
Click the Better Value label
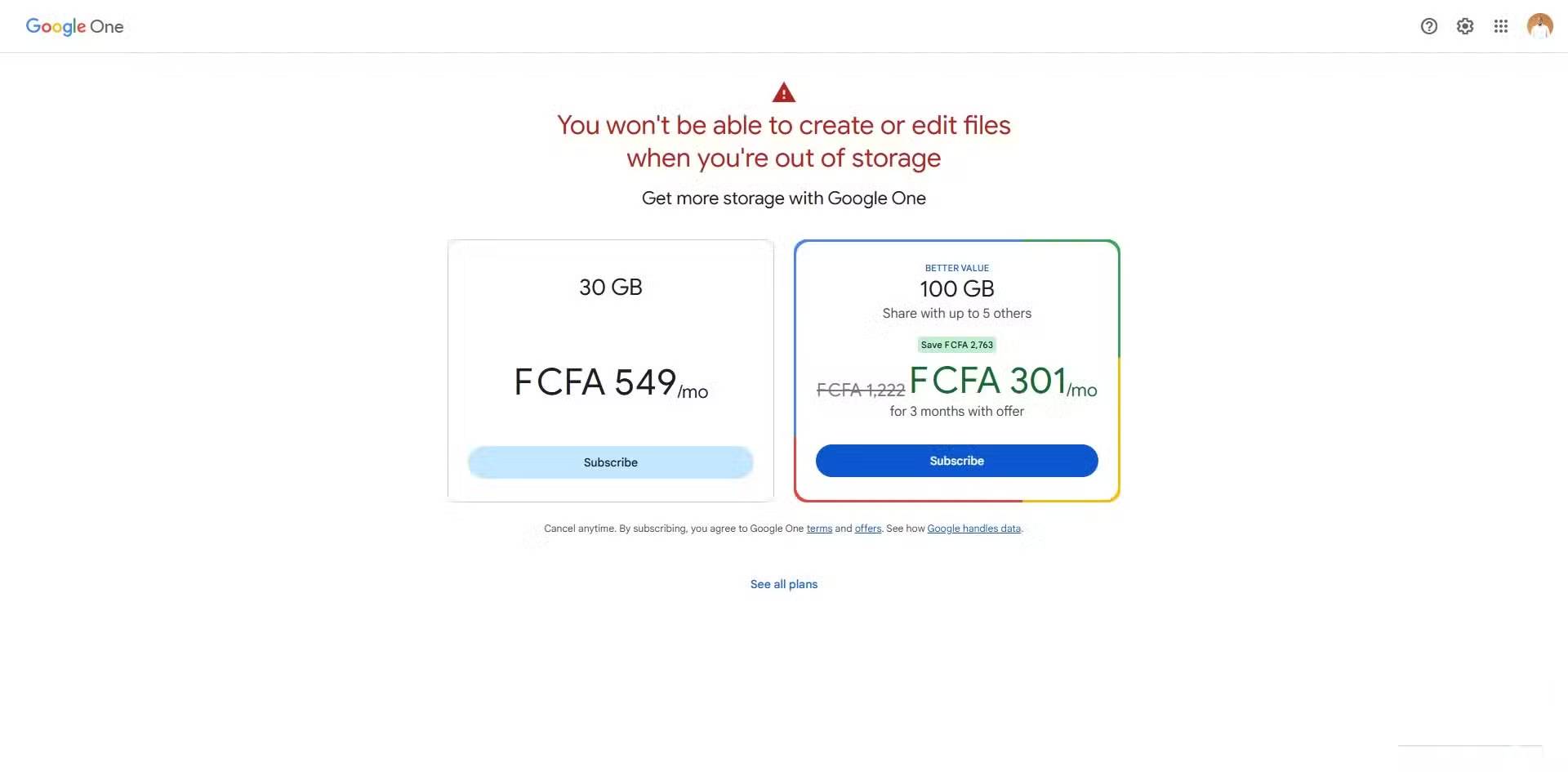click(x=957, y=268)
